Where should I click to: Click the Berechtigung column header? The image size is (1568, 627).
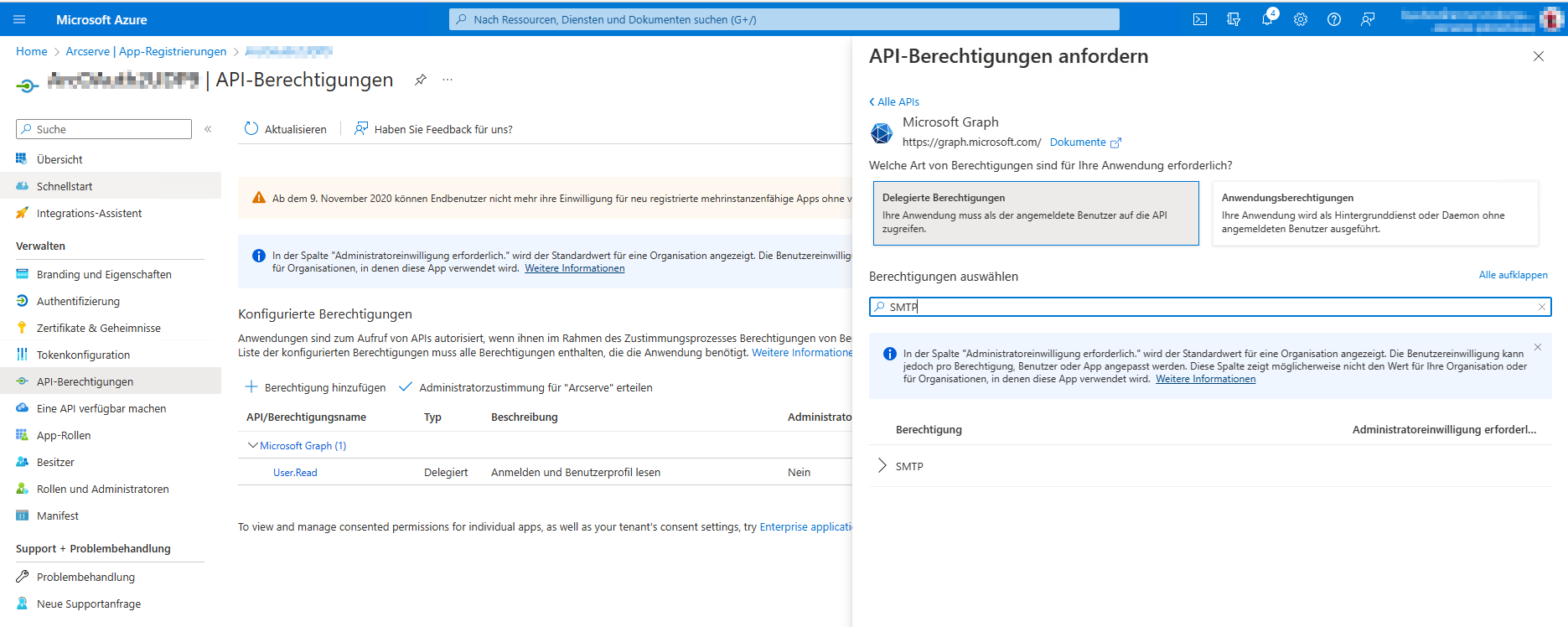tap(929, 429)
